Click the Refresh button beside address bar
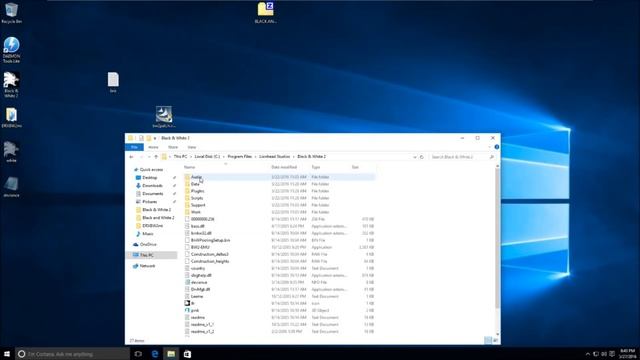Viewport: 640px width, 360px height. click(x=422, y=157)
